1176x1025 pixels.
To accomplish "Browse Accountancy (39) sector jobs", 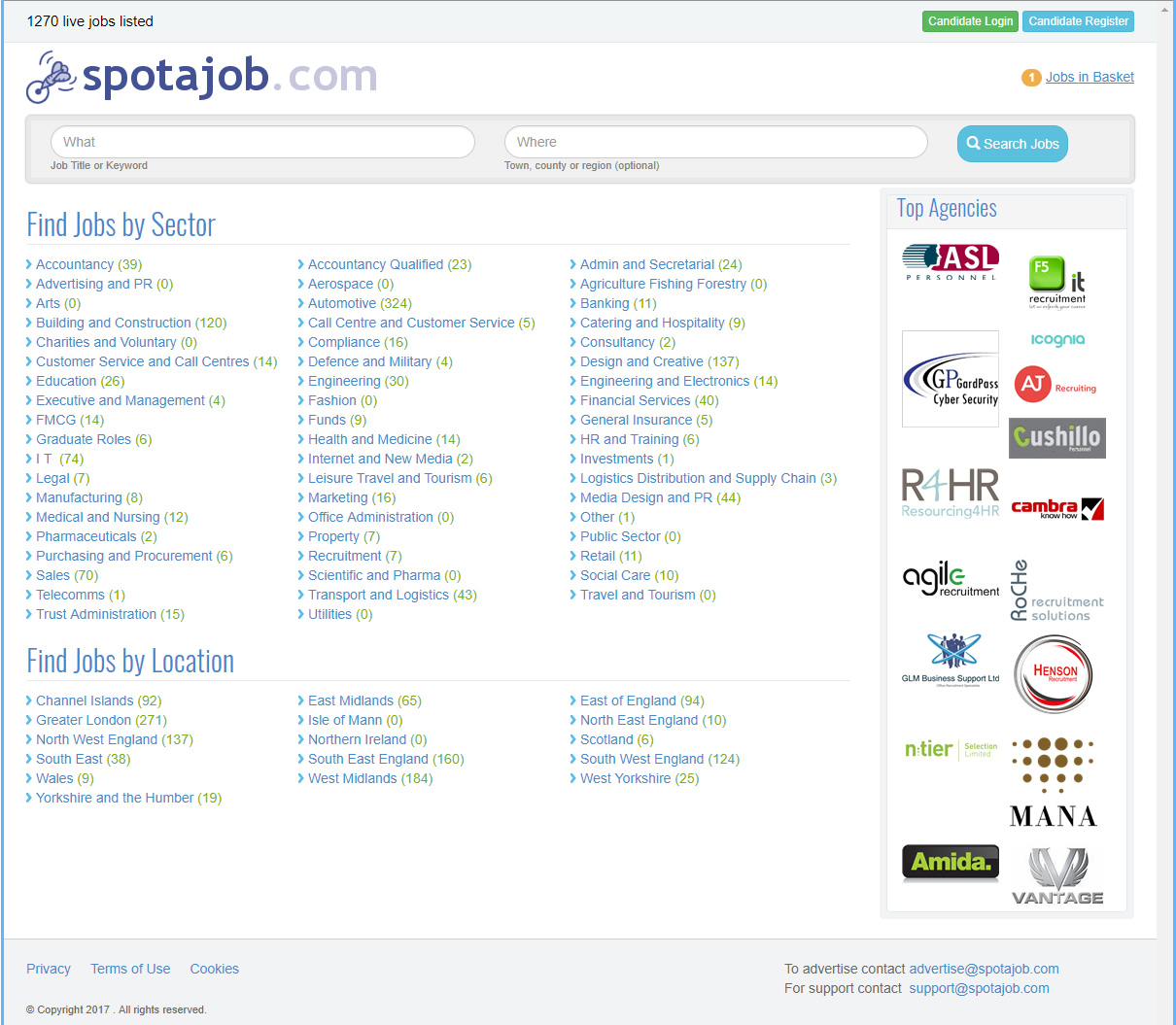I will (x=88, y=264).
